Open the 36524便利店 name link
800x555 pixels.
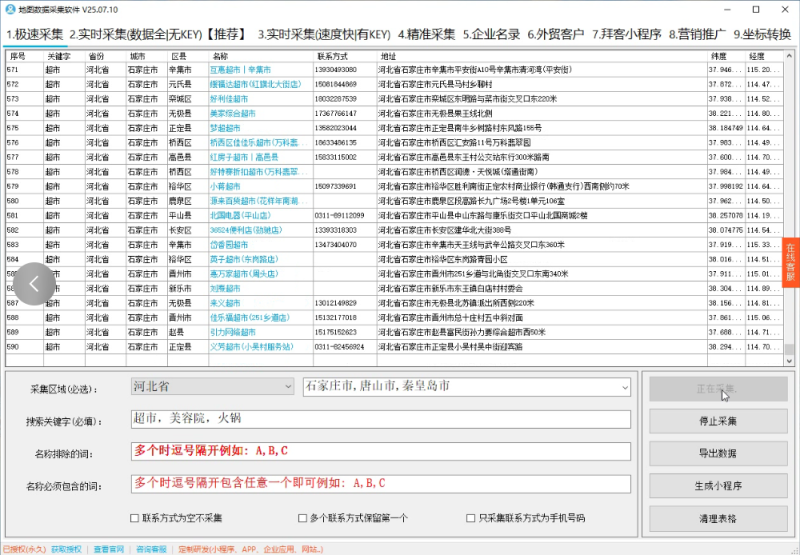(246, 230)
